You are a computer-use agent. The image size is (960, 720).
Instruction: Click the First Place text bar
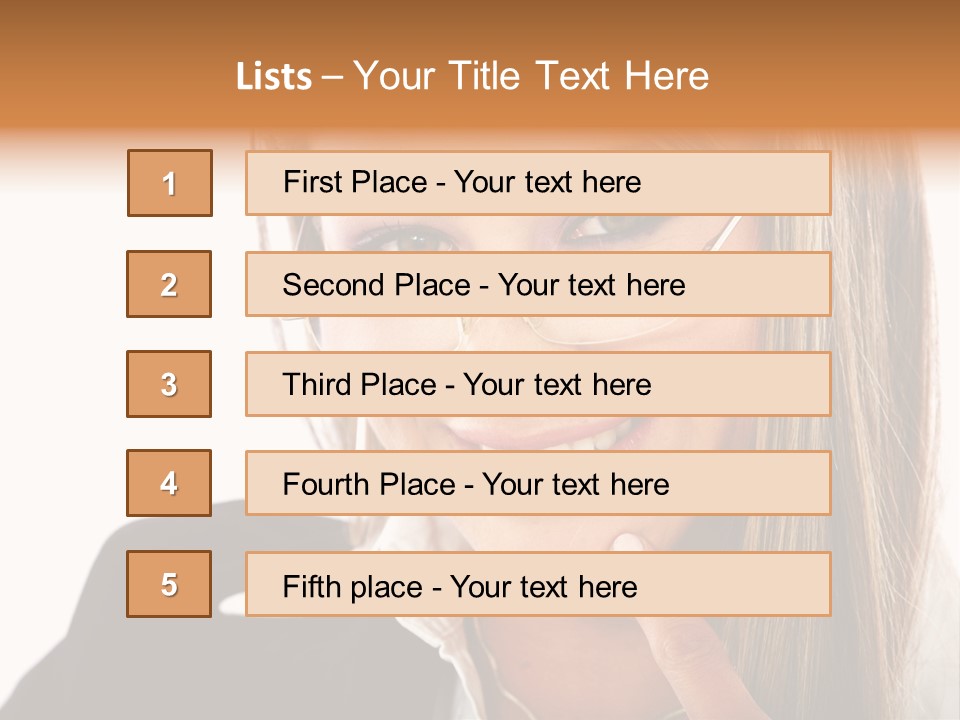tap(538, 183)
